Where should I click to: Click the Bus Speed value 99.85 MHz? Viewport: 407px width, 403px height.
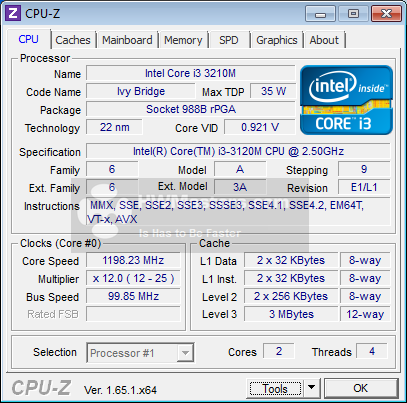(133, 296)
